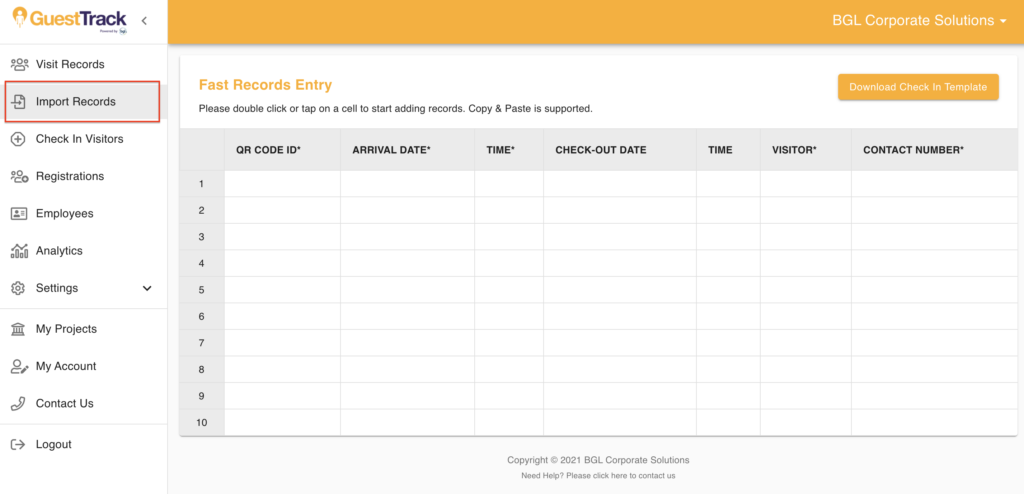Collapse the sidebar with the arrow
The height and width of the screenshot is (494, 1024).
click(144, 21)
